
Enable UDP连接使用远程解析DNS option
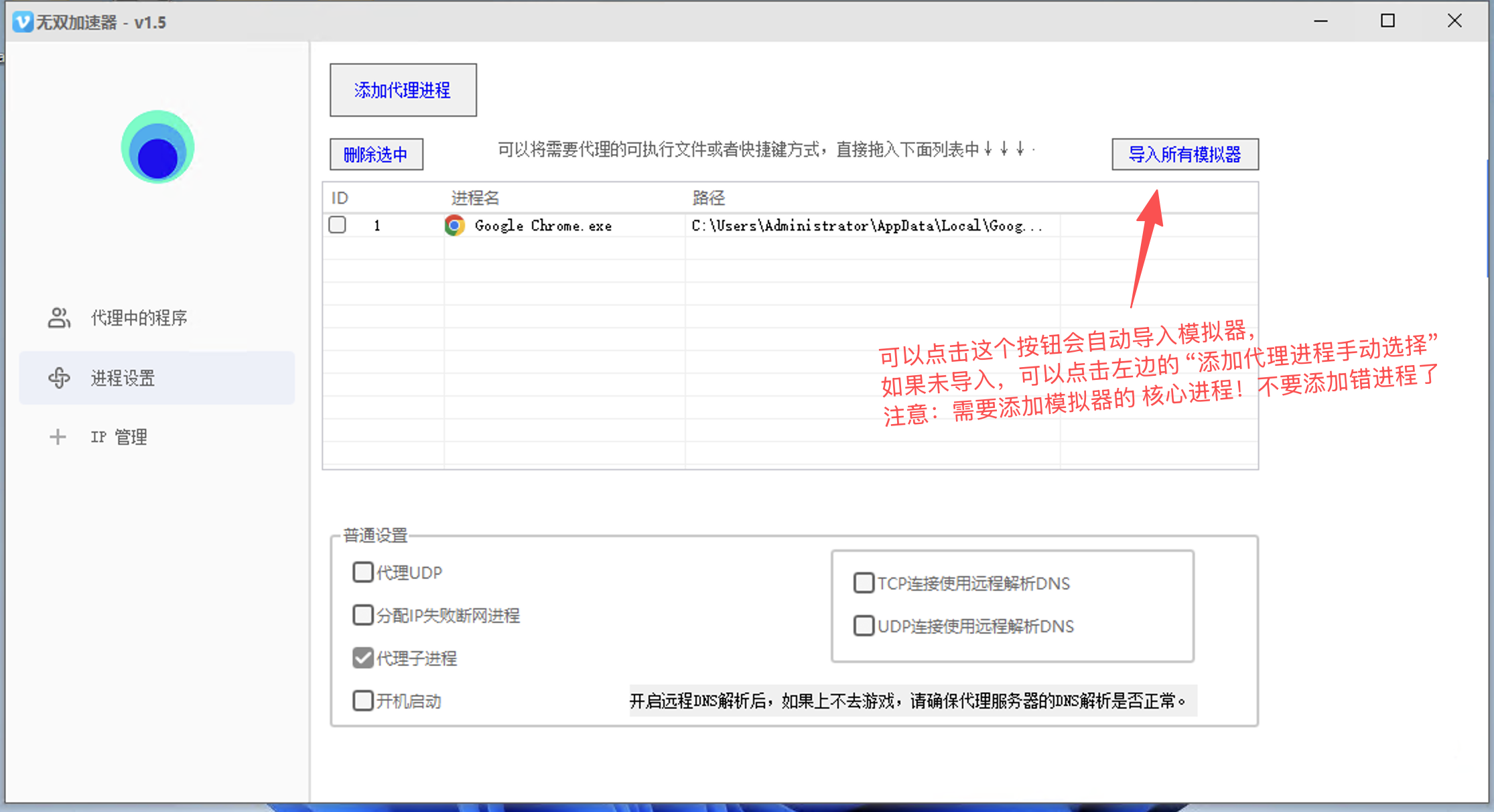(864, 626)
